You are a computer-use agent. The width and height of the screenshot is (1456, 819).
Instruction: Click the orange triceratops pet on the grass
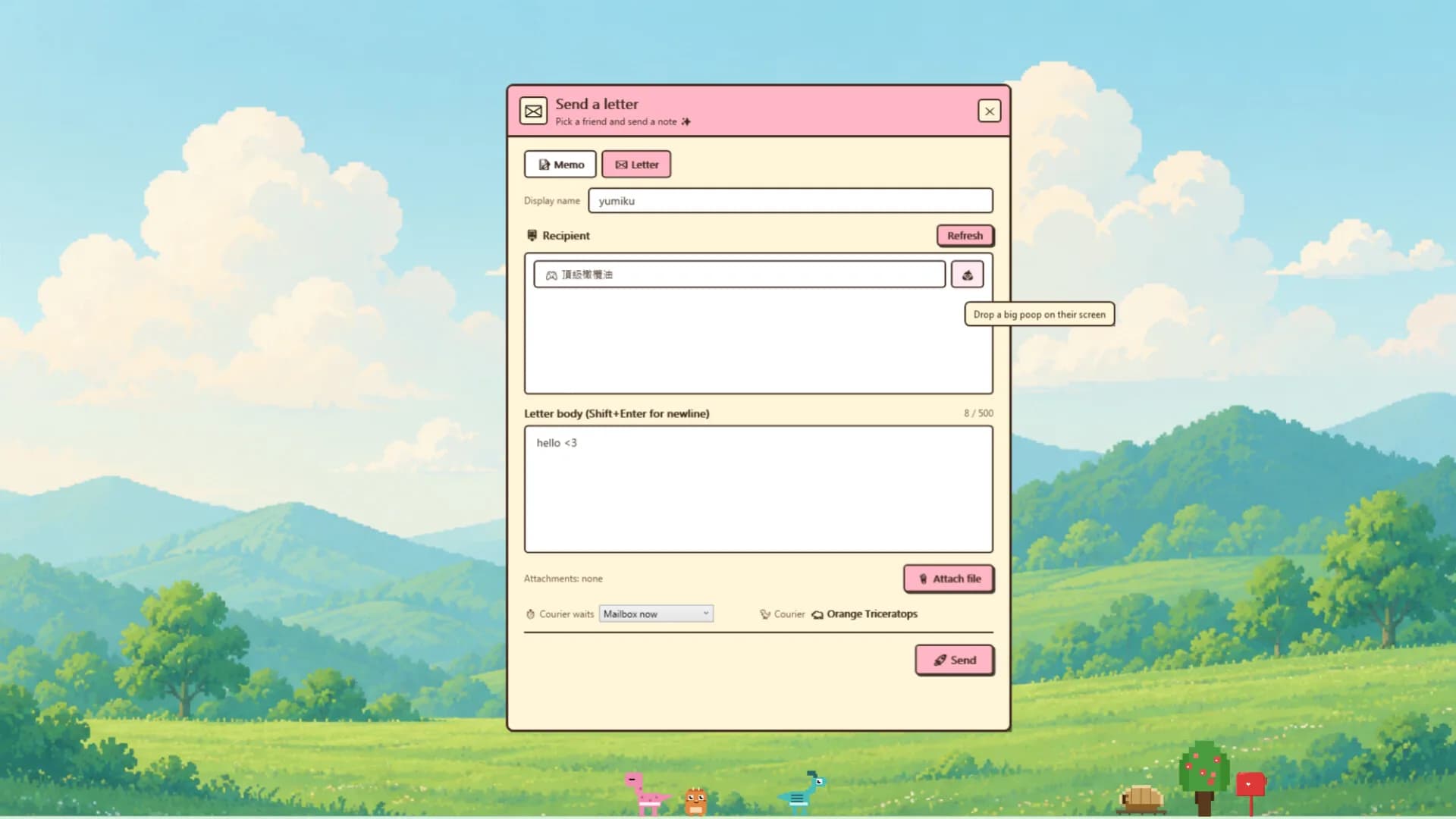pos(695,801)
